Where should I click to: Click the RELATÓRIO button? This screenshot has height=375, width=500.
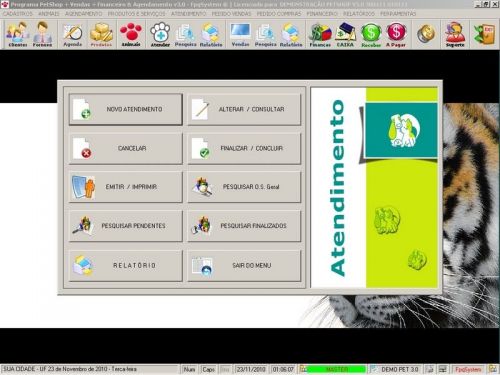(x=126, y=266)
